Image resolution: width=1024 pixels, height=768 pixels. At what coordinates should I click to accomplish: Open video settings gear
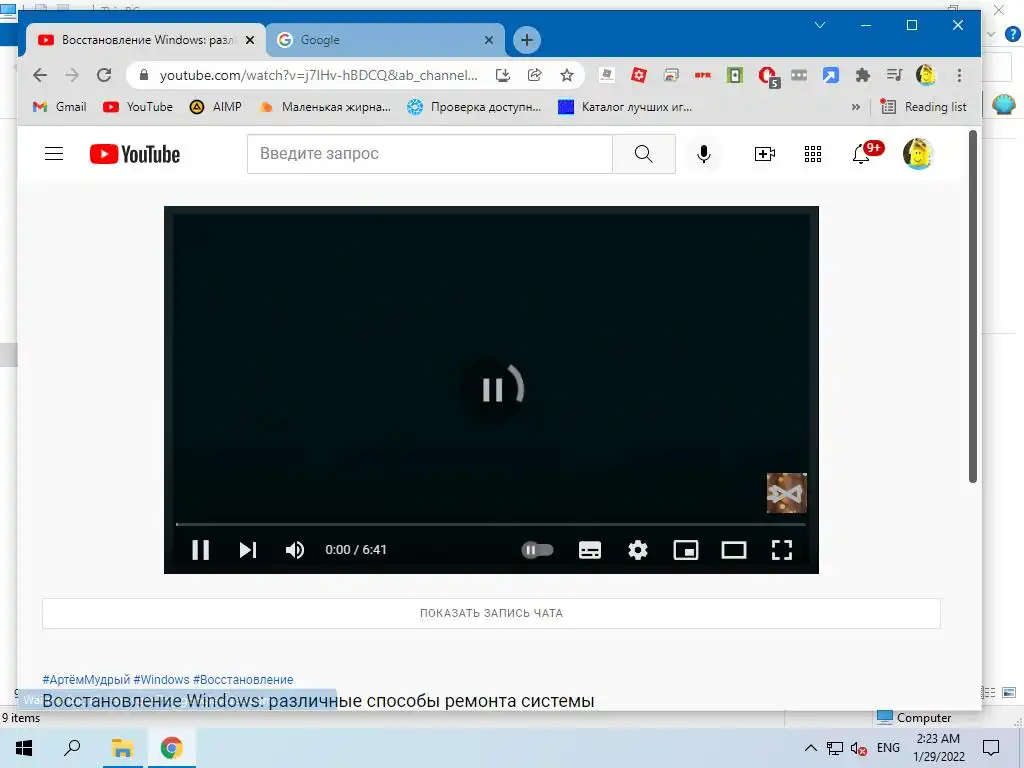click(638, 550)
